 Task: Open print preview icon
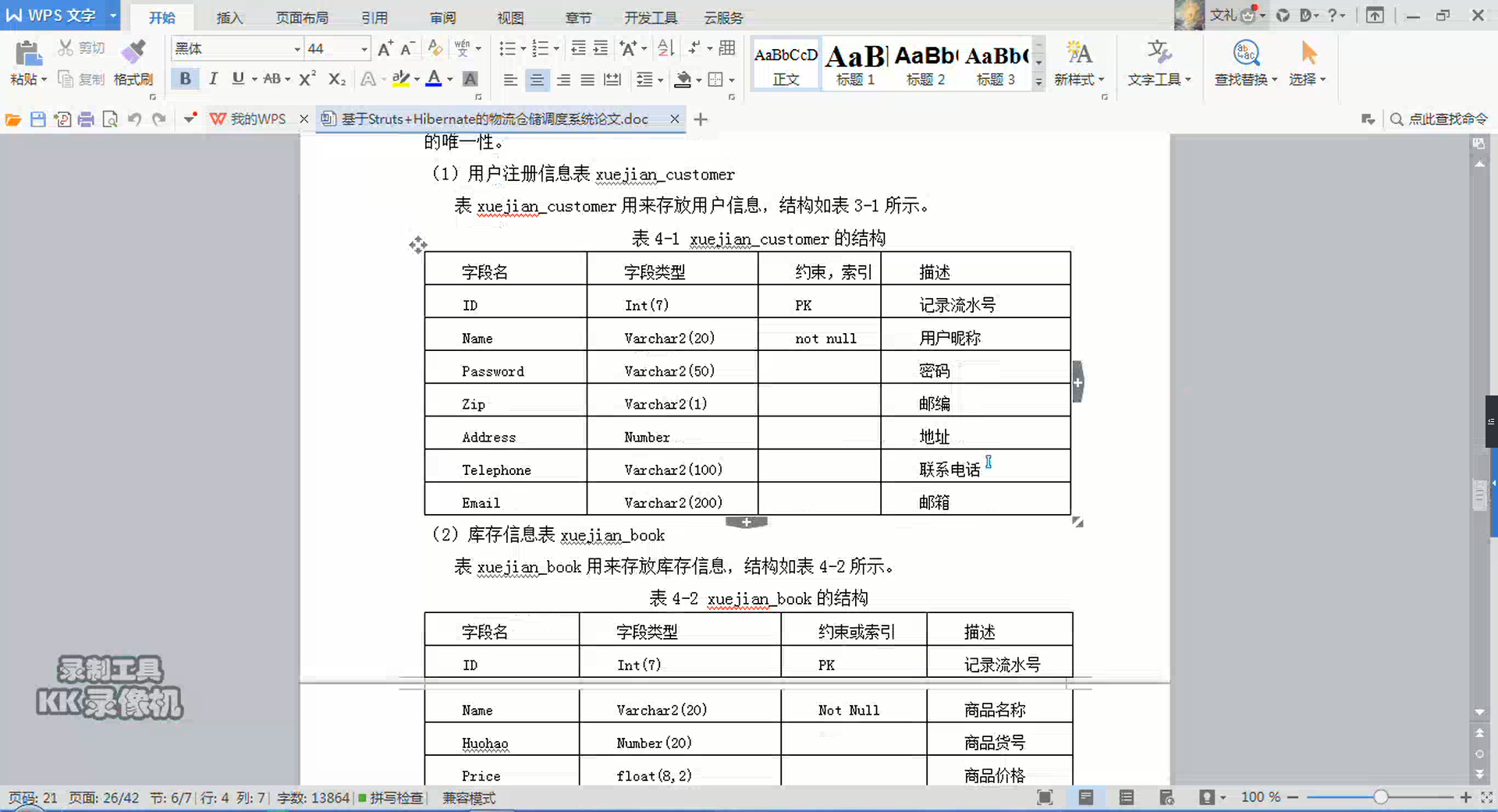point(110,119)
